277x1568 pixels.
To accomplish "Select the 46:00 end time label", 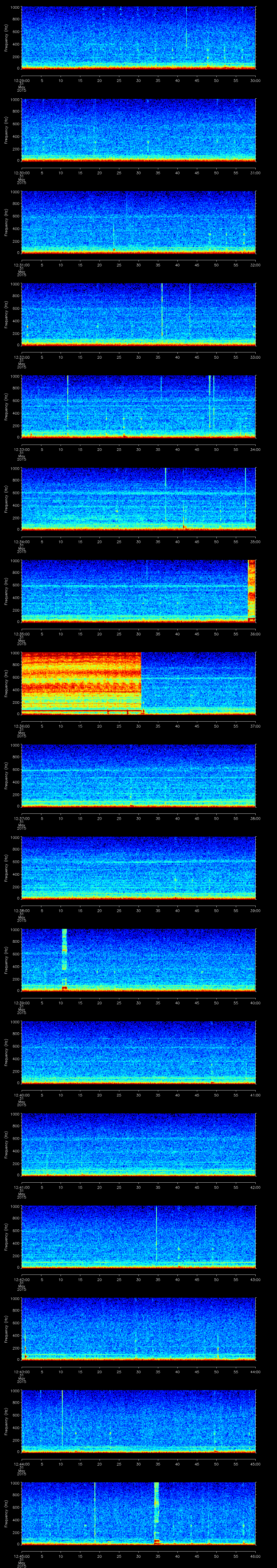I will coord(255,1556).
